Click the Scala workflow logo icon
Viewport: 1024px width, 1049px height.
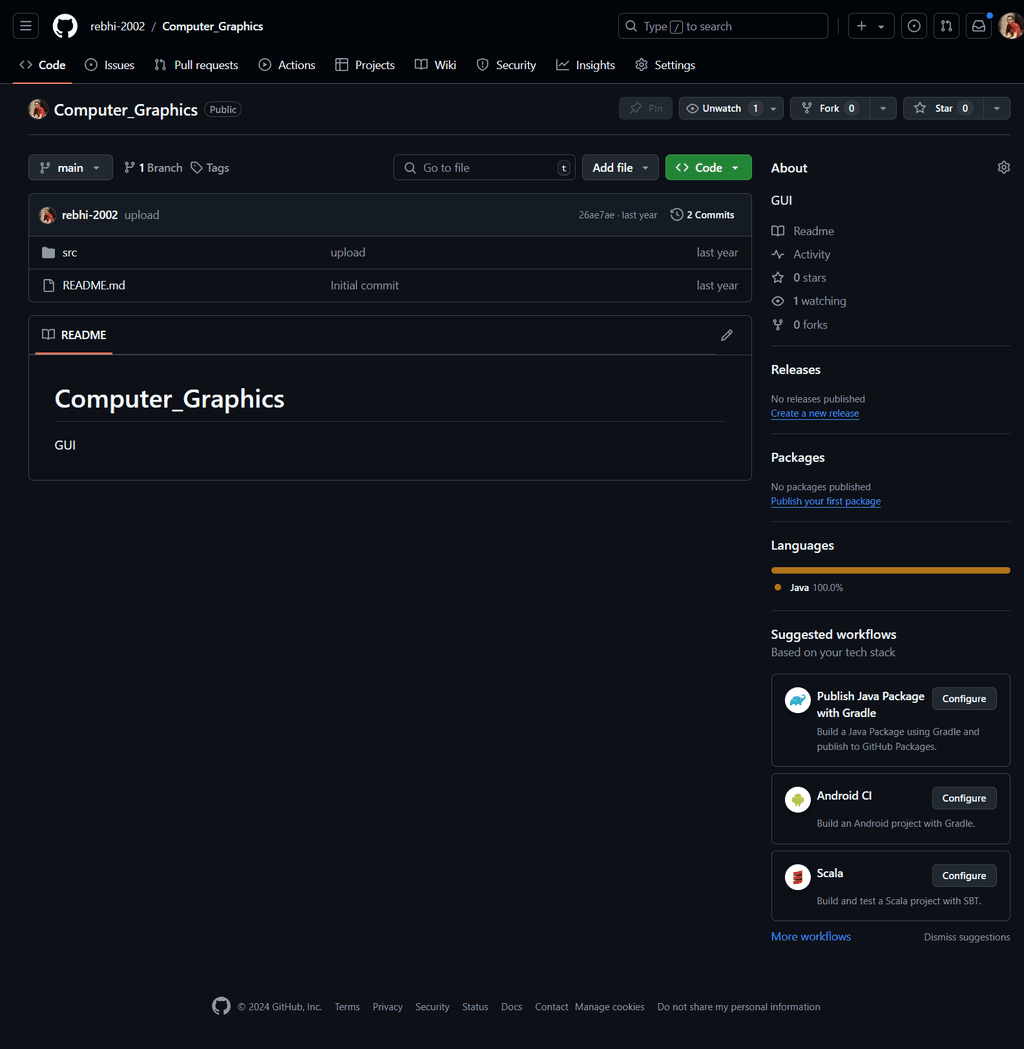(x=797, y=877)
